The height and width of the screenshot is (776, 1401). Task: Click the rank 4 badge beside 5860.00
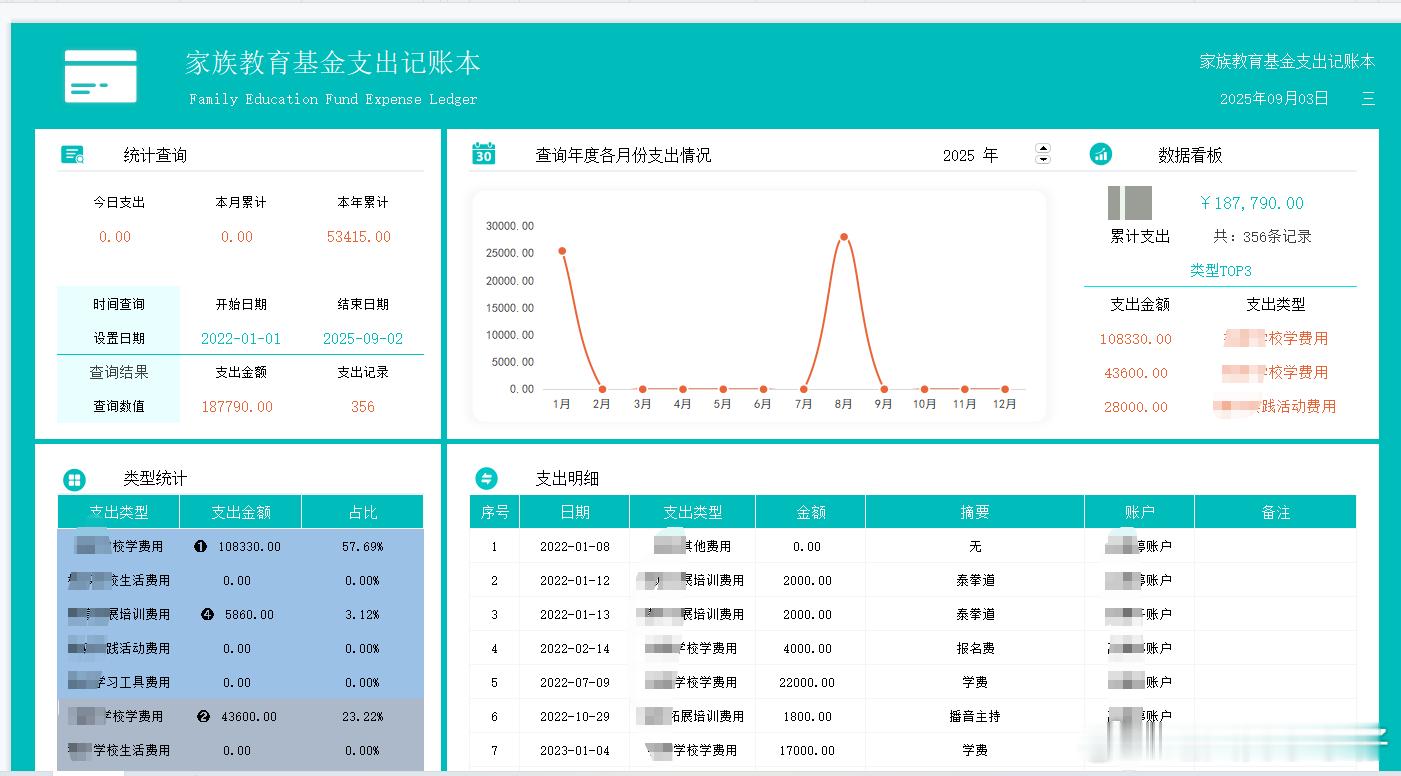[x=207, y=615]
